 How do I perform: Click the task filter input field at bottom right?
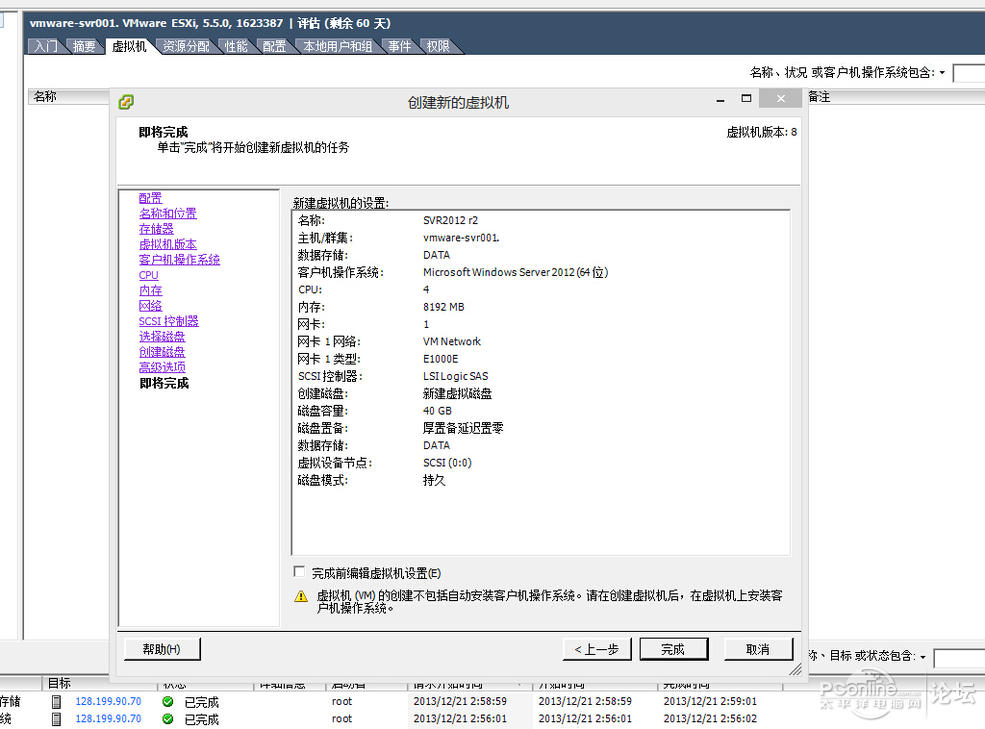(959, 658)
